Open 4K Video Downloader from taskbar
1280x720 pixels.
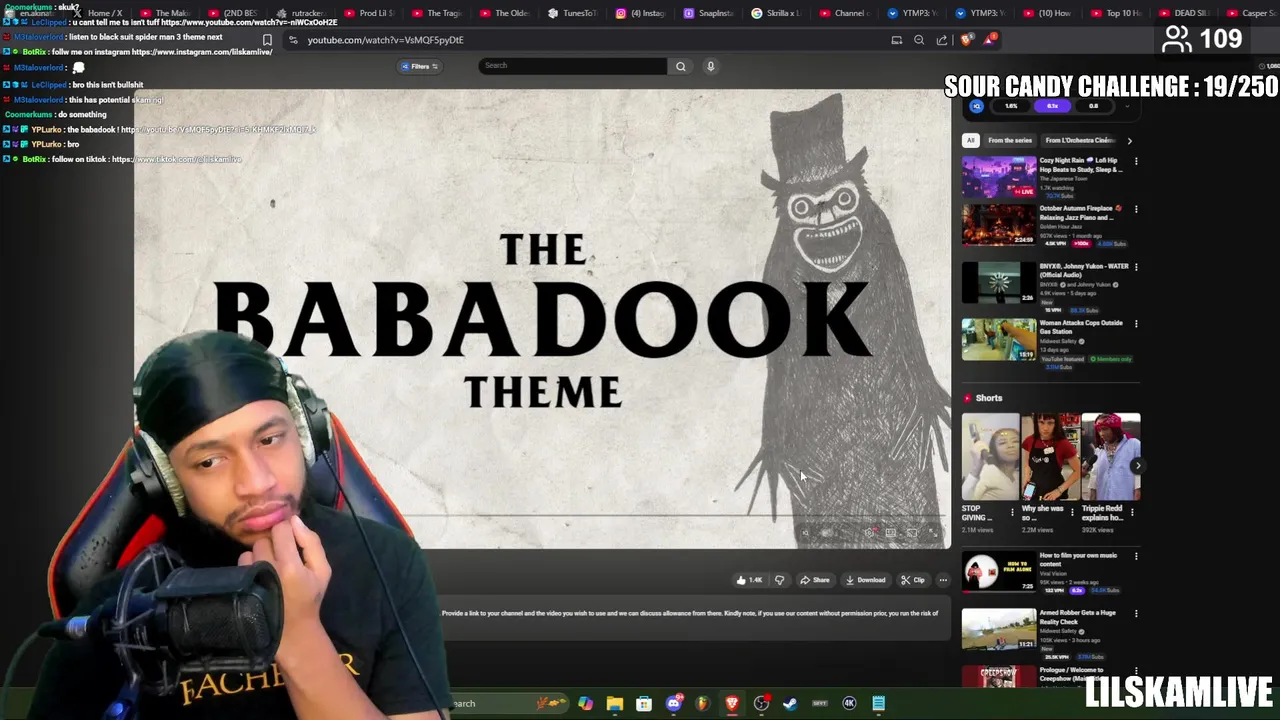tap(849, 704)
